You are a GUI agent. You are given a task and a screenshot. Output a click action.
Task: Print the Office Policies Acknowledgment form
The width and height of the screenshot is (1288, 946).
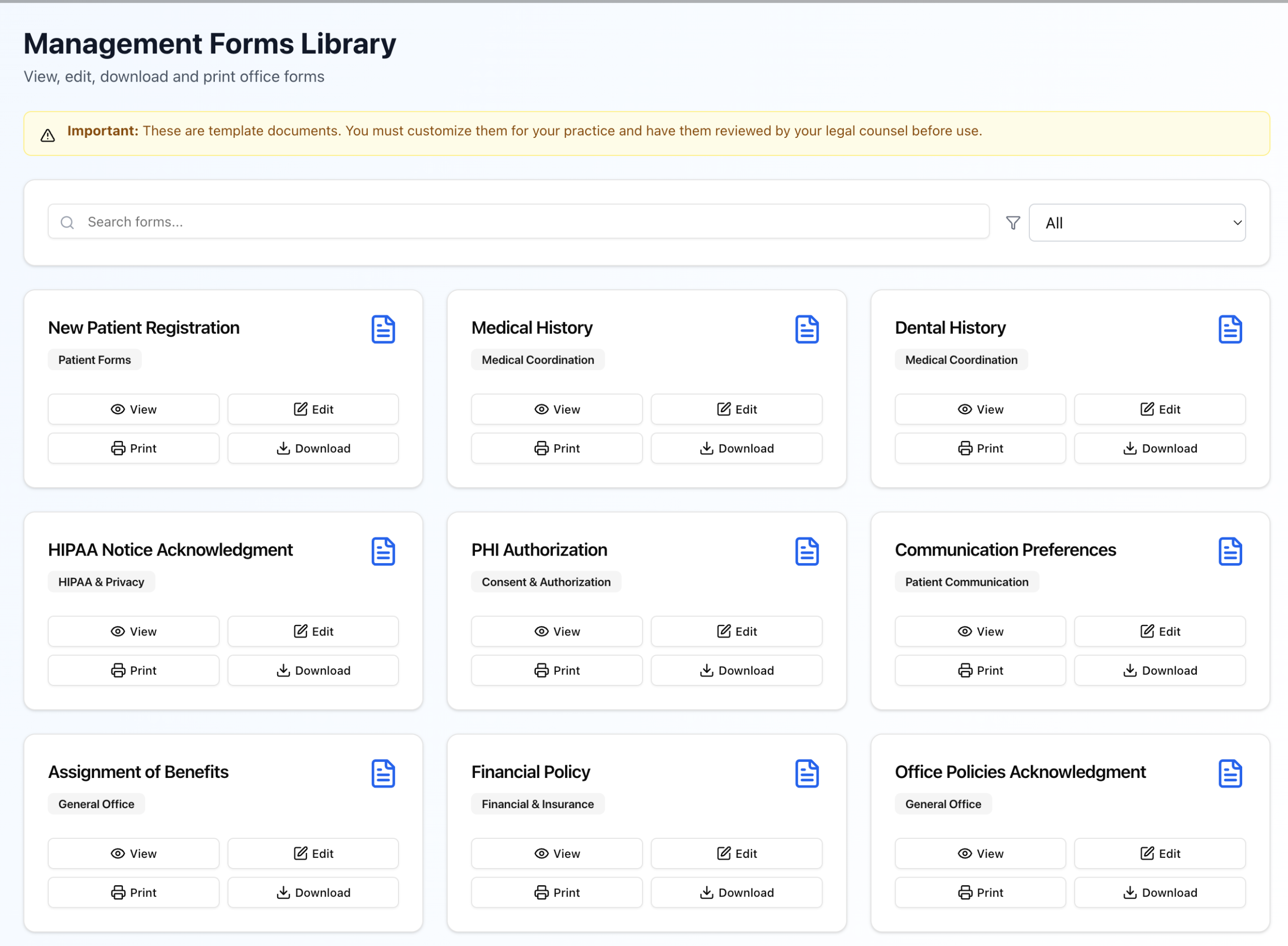tap(981, 892)
